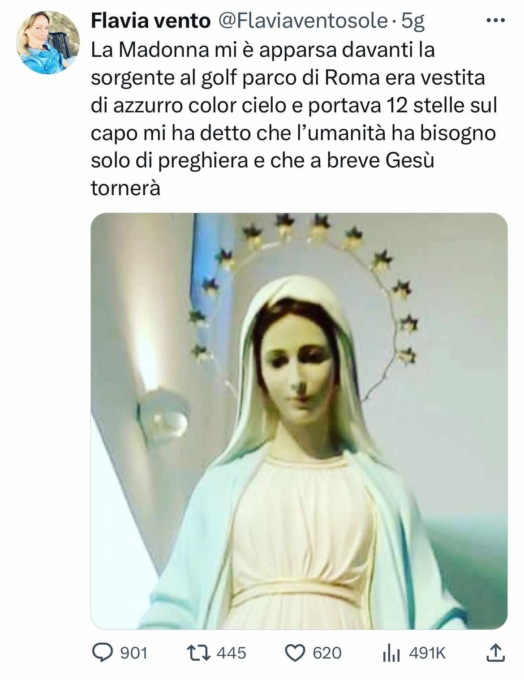Retweet the post using the arrows icon
The image size is (524, 680).
click(198, 653)
